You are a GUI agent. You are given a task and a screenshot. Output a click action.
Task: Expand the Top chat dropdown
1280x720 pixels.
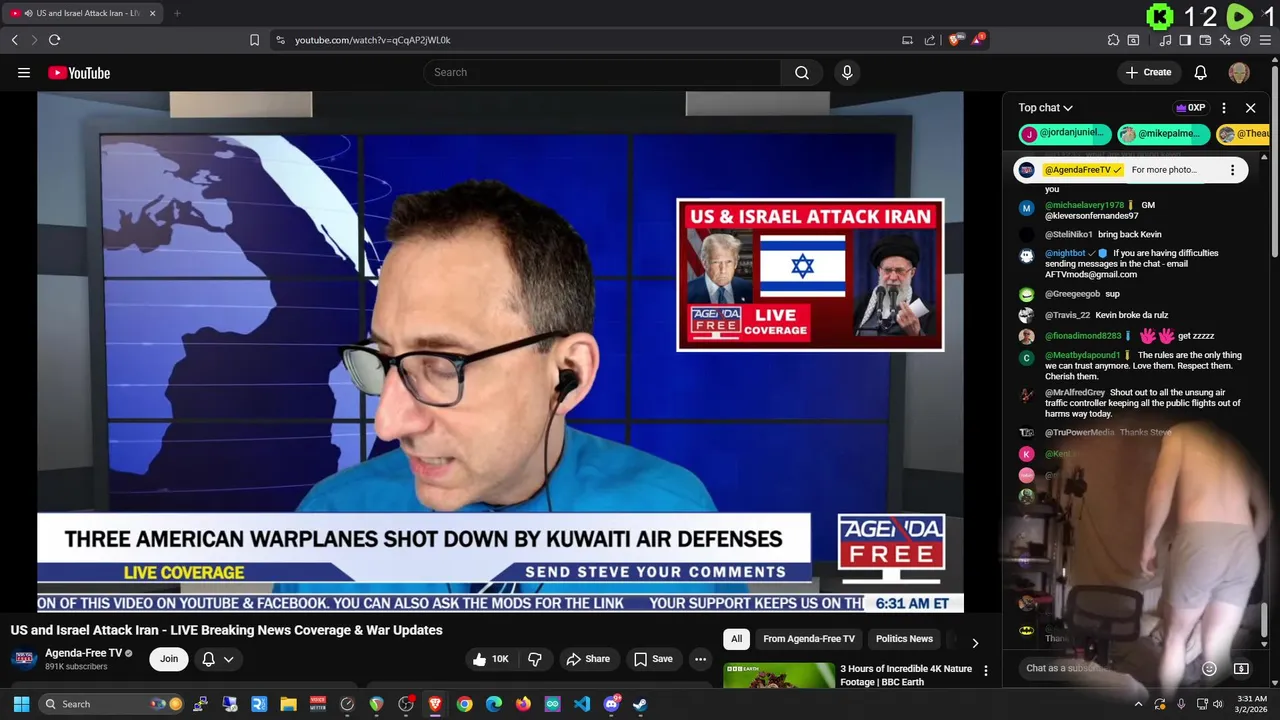[x=1045, y=108]
